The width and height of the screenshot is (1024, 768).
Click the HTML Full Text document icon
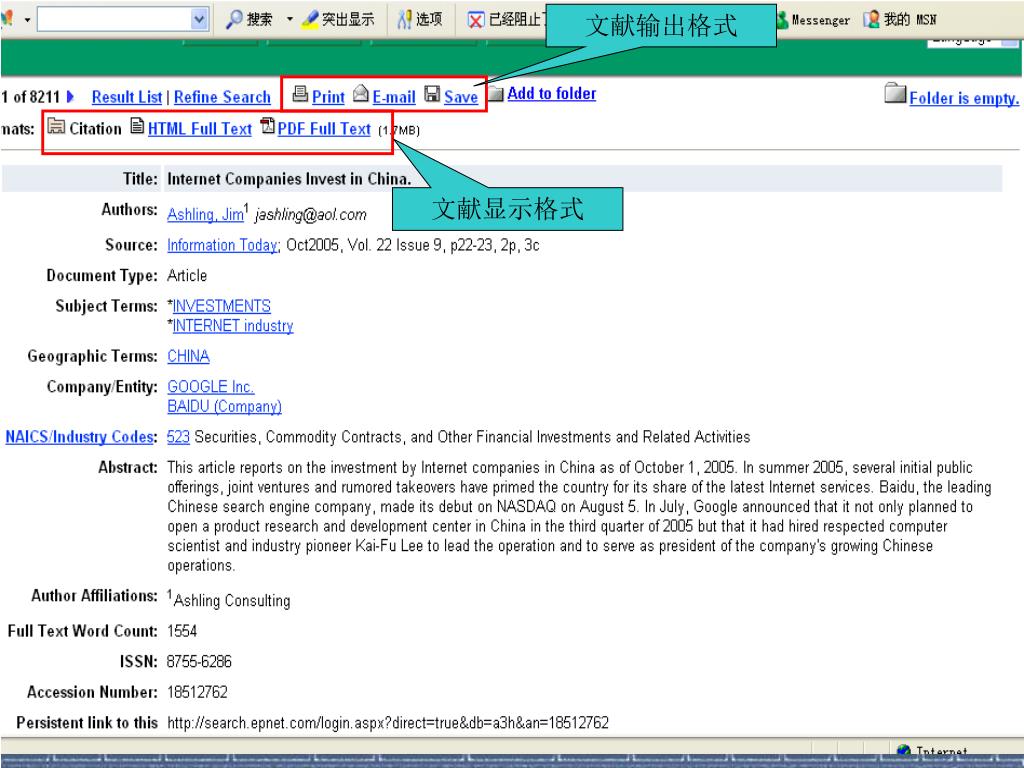coord(137,125)
